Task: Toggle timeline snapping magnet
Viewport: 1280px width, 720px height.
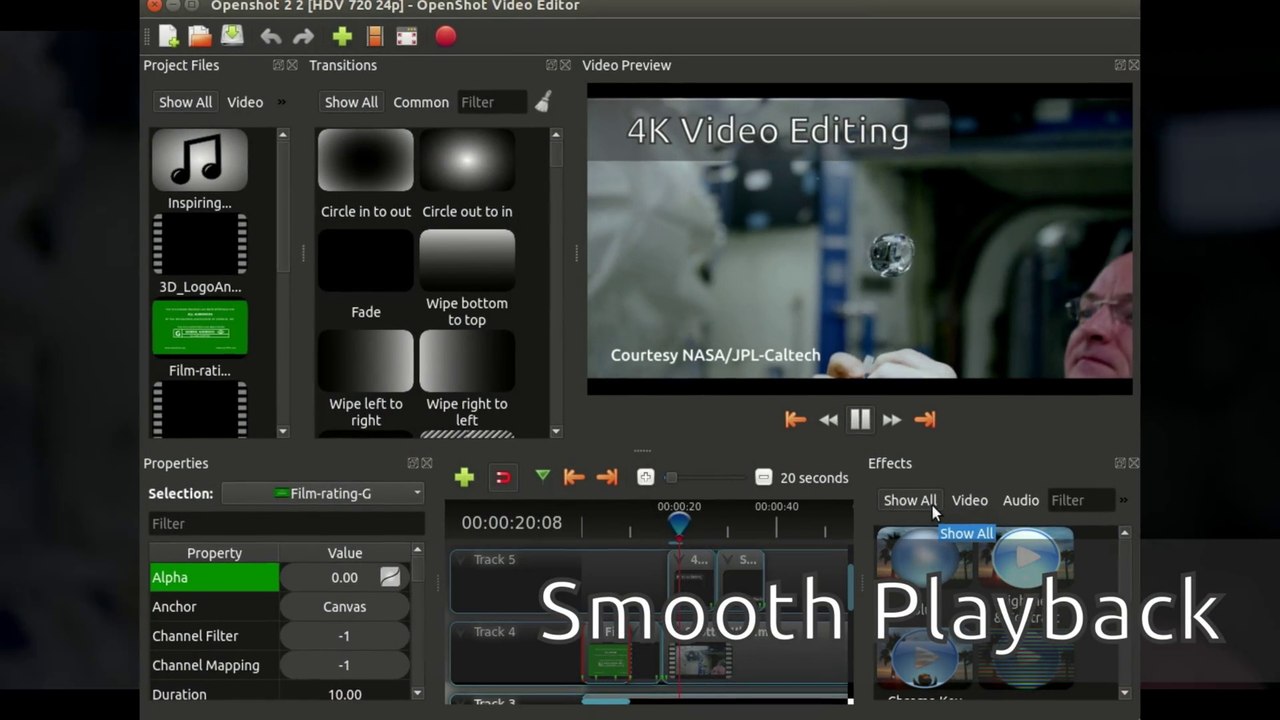Action: [503, 478]
